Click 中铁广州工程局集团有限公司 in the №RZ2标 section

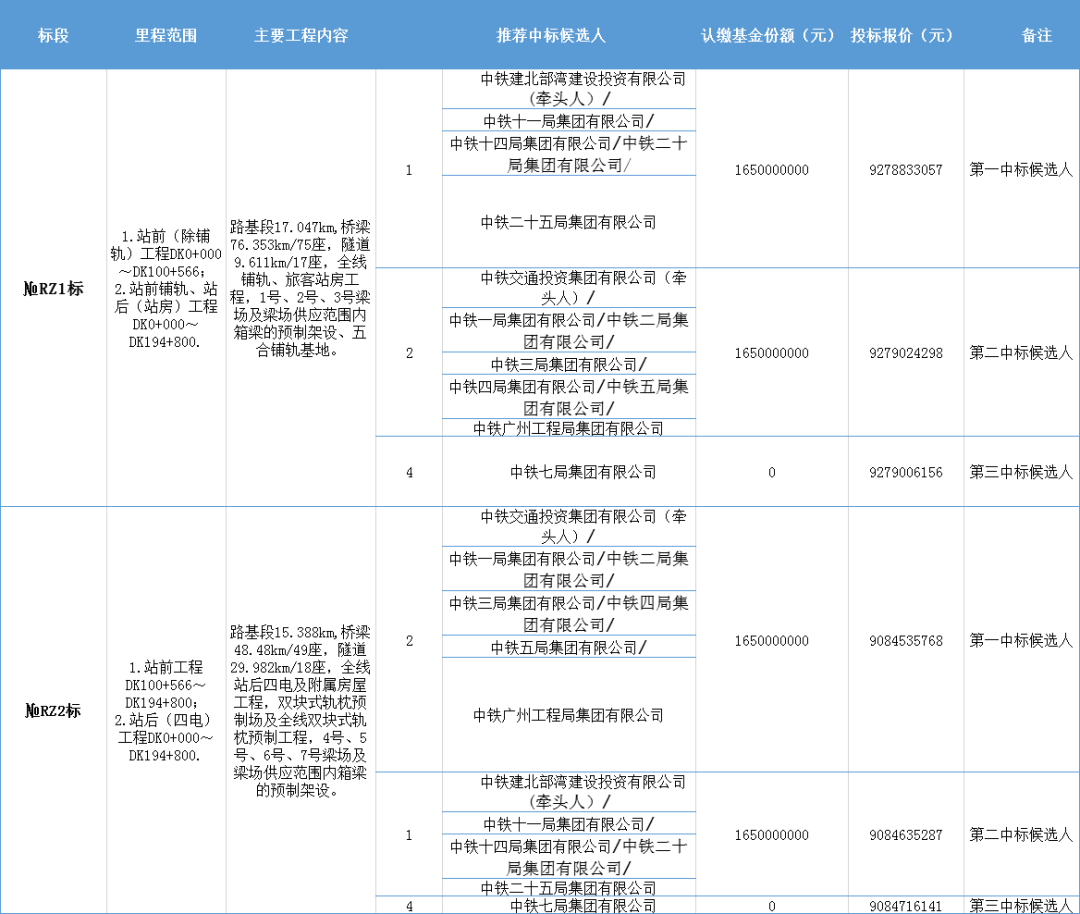coord(569,716)
